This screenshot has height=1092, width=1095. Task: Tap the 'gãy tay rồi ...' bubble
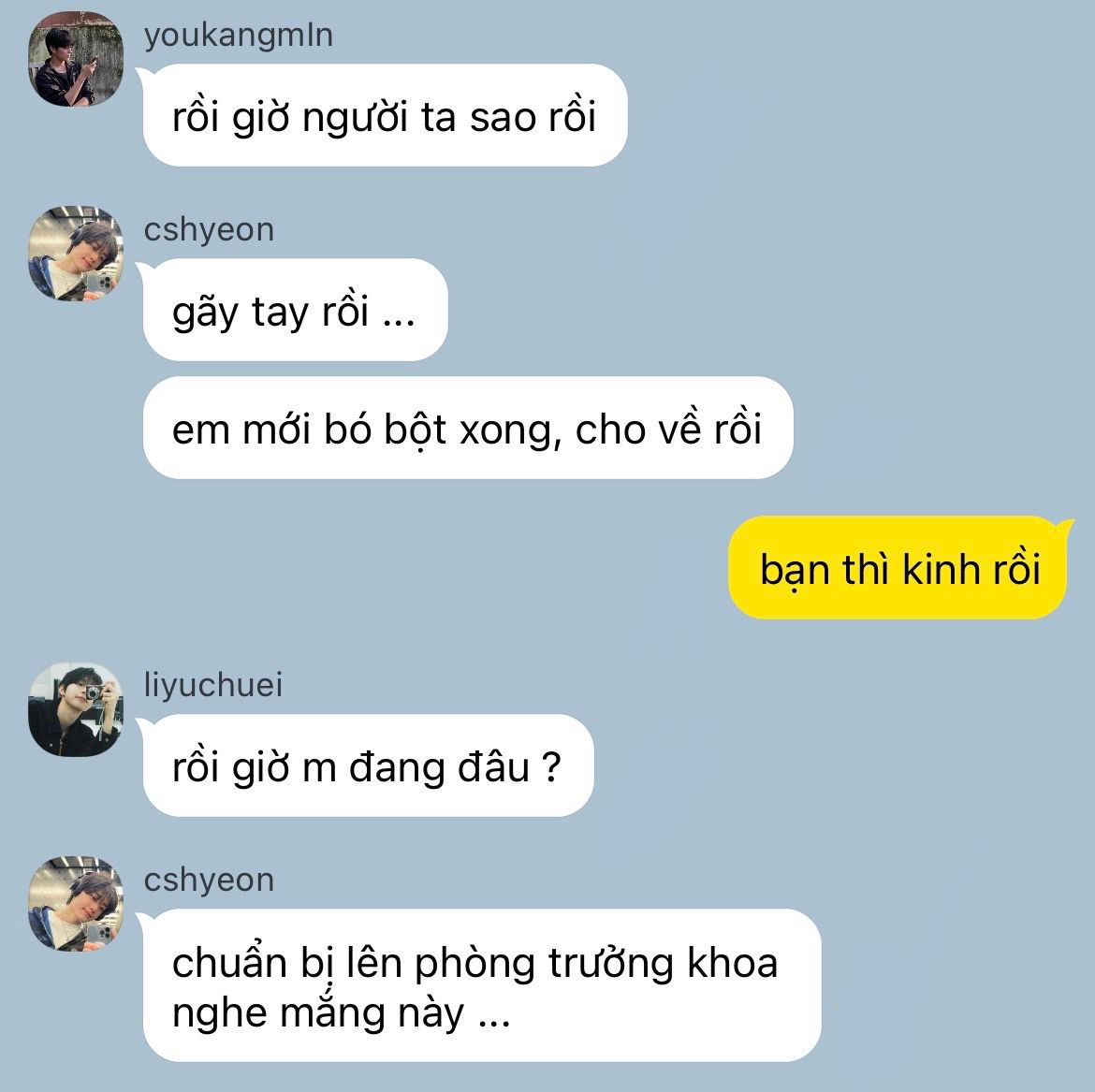click(295, 310)
